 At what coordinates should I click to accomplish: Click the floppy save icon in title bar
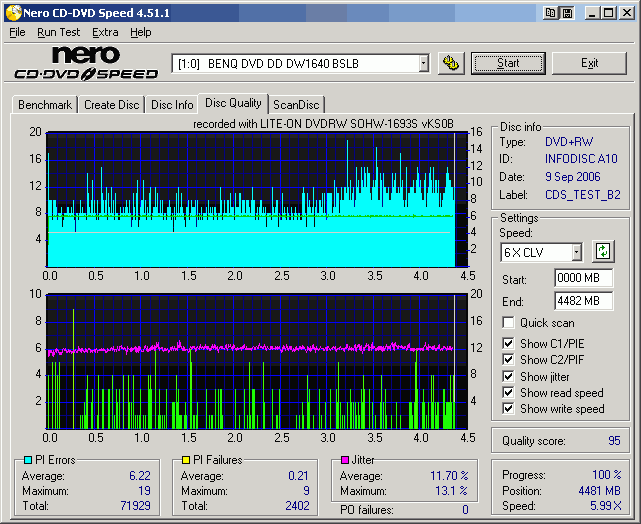click(x=567, y=12)
